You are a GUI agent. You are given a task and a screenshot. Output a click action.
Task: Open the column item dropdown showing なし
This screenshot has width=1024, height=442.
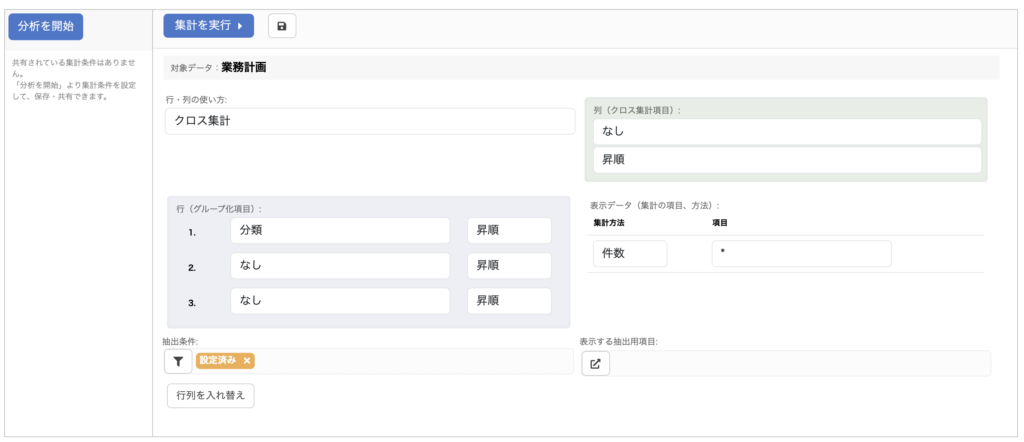787,132
